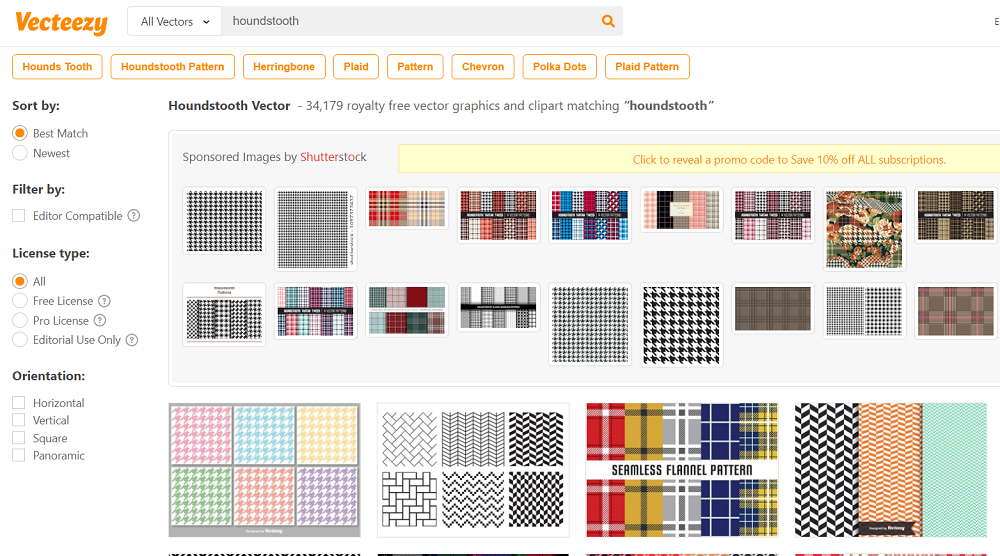Viewport: 1000px width, 556px height.
Task: Open the Seamless Flannel Pattern thumbnail
Action: click(x=682, y=469)
